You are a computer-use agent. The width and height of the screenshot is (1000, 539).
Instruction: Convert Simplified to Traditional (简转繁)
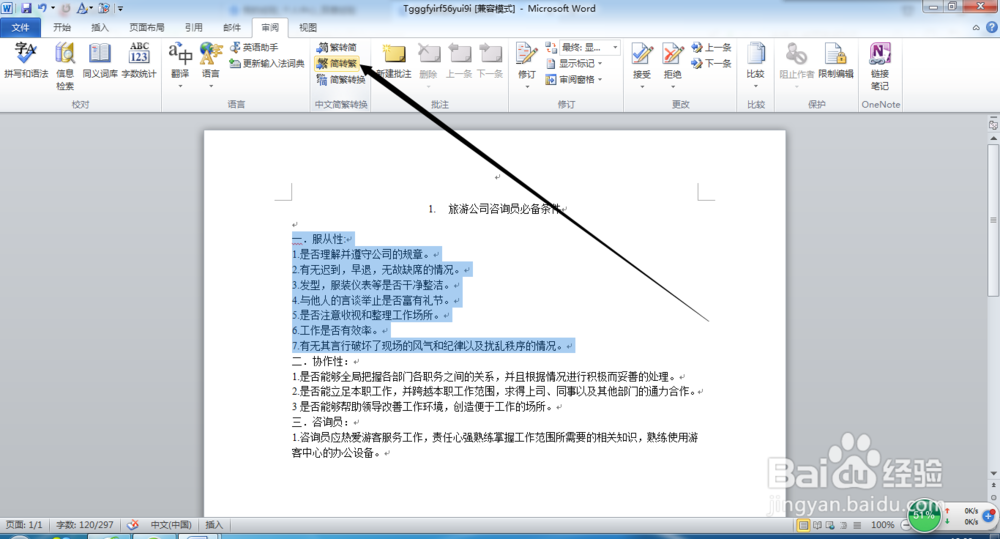337,63
